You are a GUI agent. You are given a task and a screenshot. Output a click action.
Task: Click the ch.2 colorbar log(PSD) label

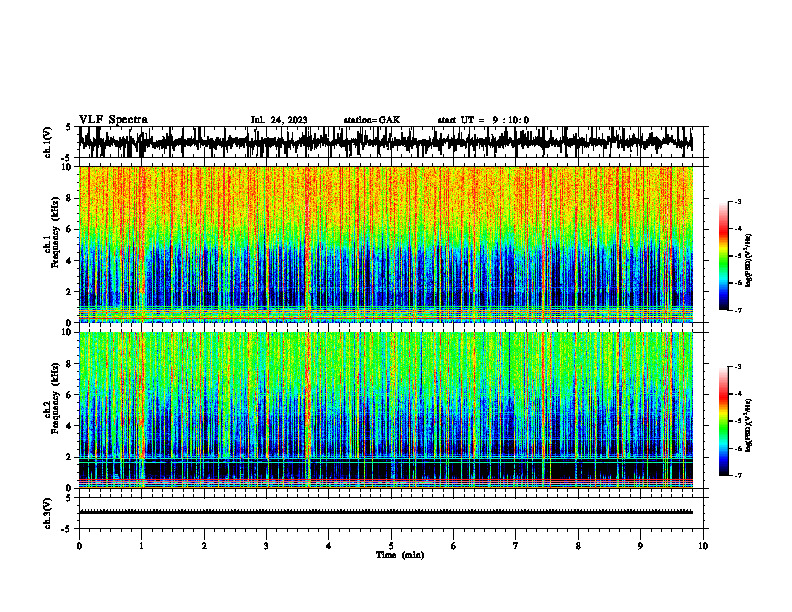coord(748,425)
